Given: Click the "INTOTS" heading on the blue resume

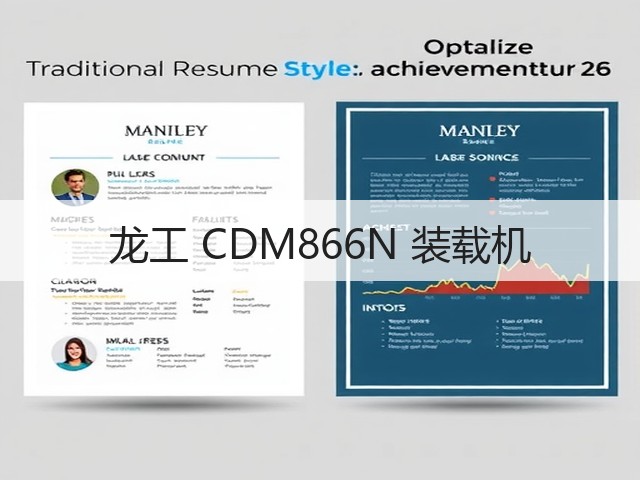Looking at the screenshot, I should tap(384, 308).
